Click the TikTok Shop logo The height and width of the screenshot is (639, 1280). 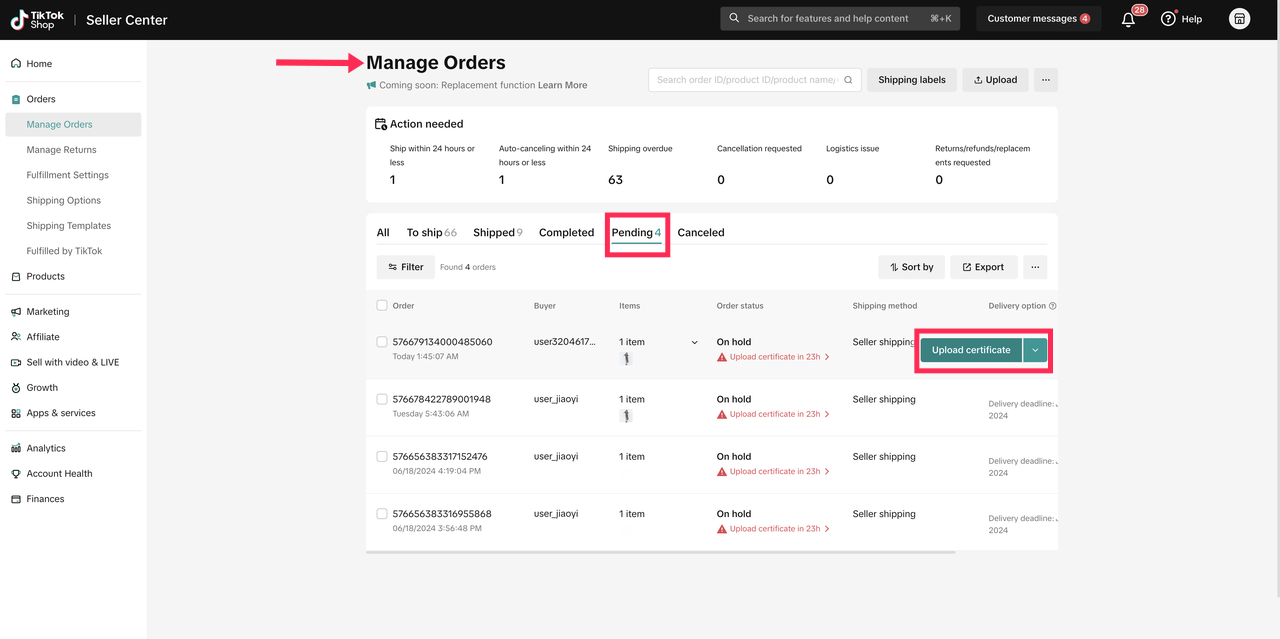tap(38, 20)
